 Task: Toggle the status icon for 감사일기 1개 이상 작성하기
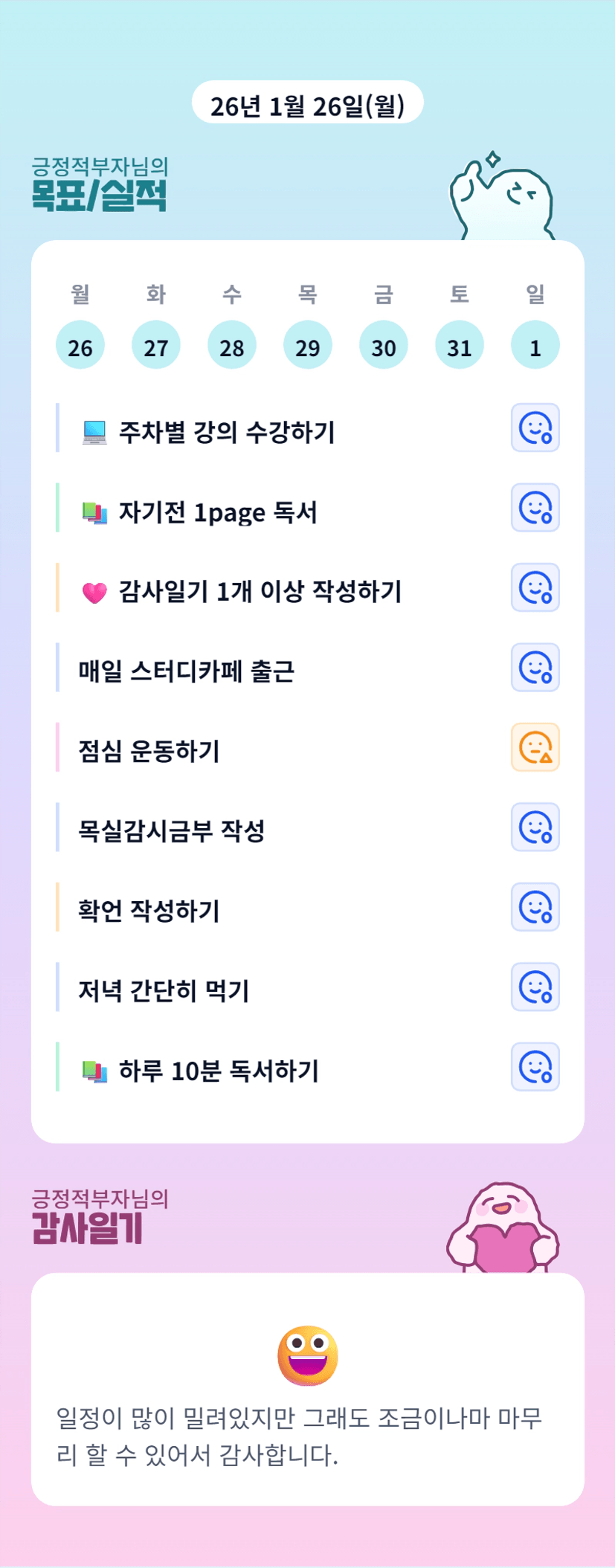pos(535,587)
